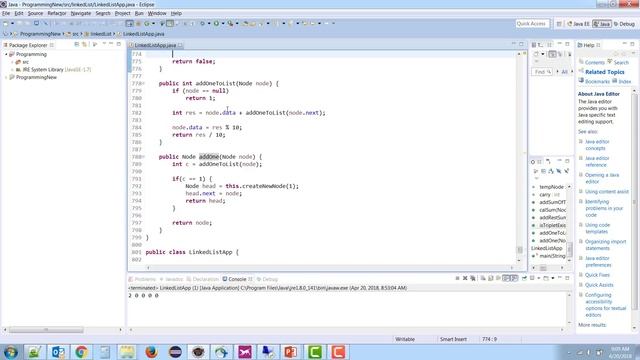Open Help Bookmarks link
Viewport: 640px width, 360px height.
pyautogui.click(x=597, y=82)
